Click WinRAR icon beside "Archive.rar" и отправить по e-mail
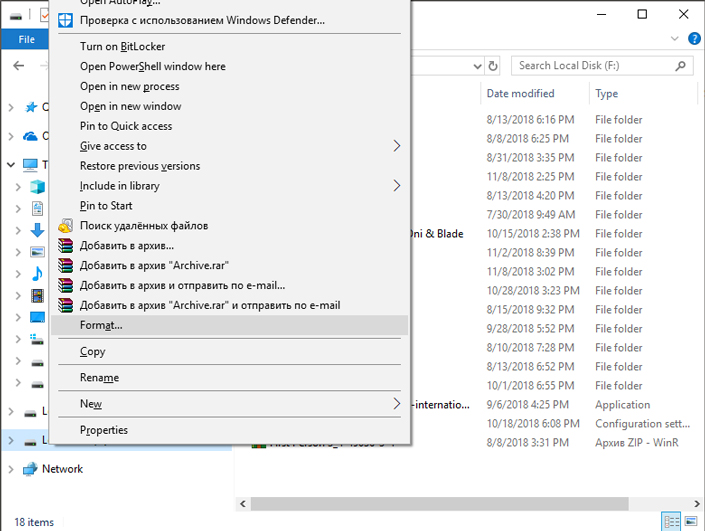The image size is (705, 531). (x=65, y=305)
